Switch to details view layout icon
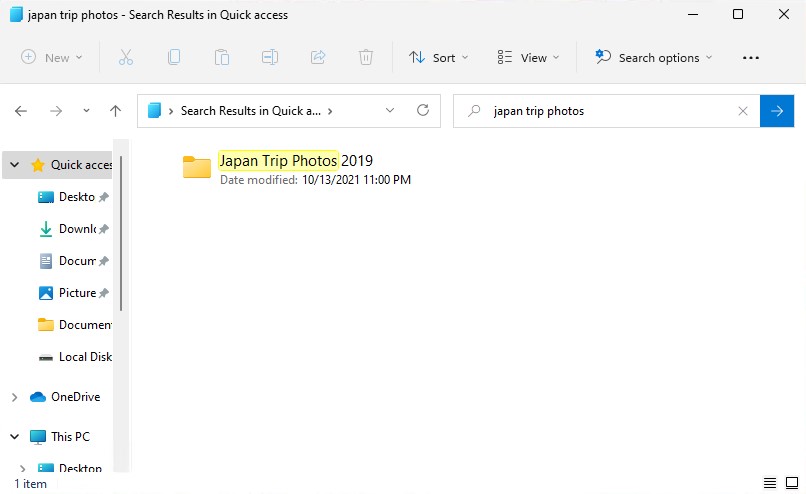This screenshot has height=494, width=806. (x=770, y=483)
